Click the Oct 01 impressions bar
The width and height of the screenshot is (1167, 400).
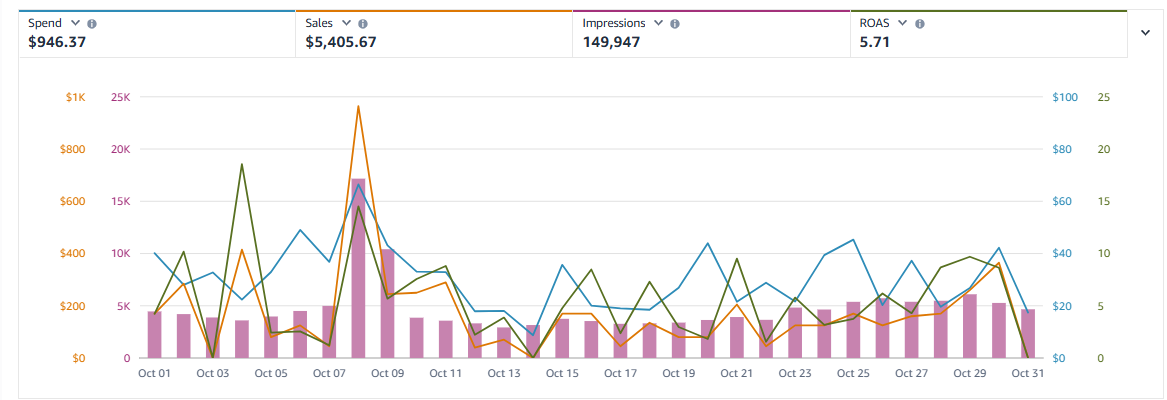click(x=154, y=334)
